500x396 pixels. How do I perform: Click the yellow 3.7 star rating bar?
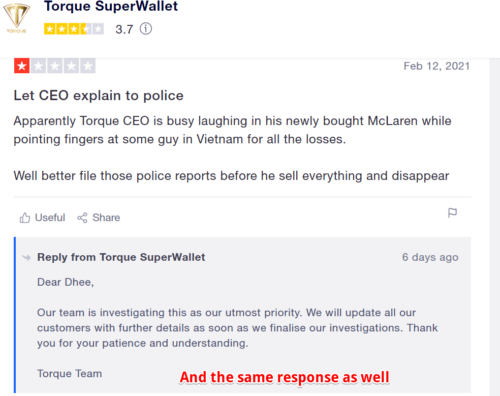click(x=74, y=29)
